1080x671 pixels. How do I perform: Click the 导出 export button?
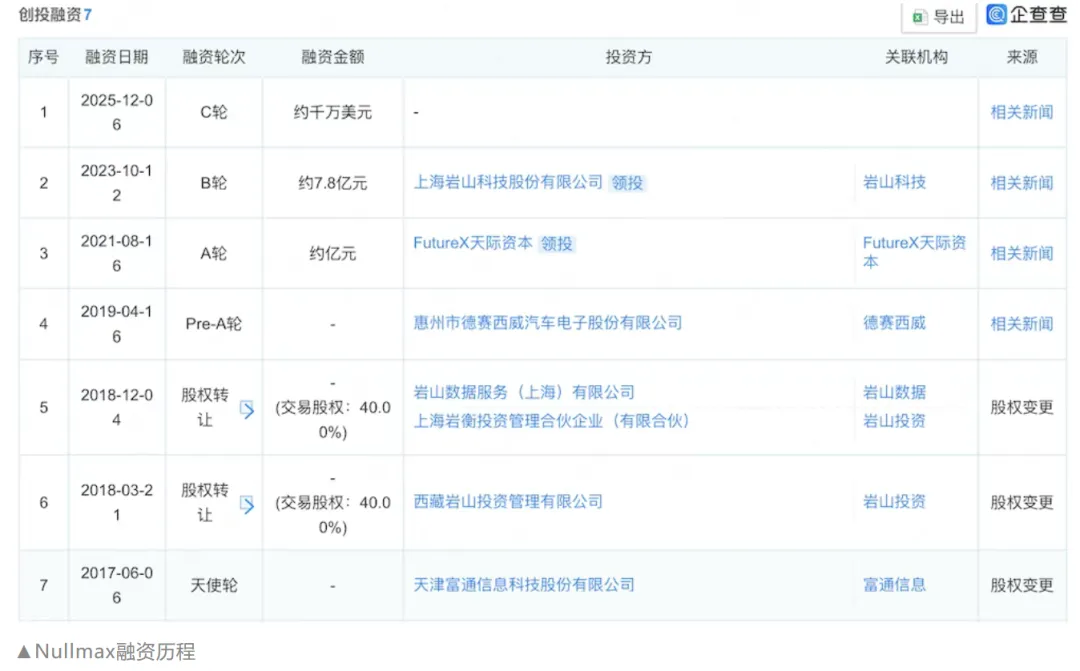[938, 17]
